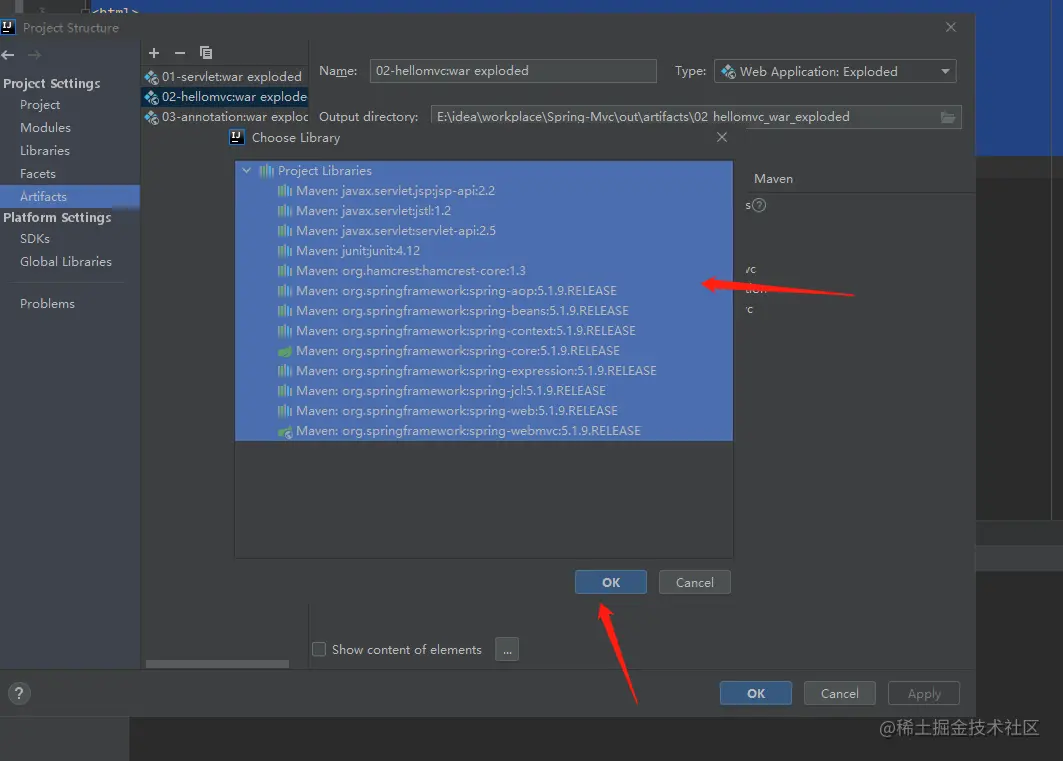Add a new artifact with plus icon
1063x761 pixels.
(154, 53)
